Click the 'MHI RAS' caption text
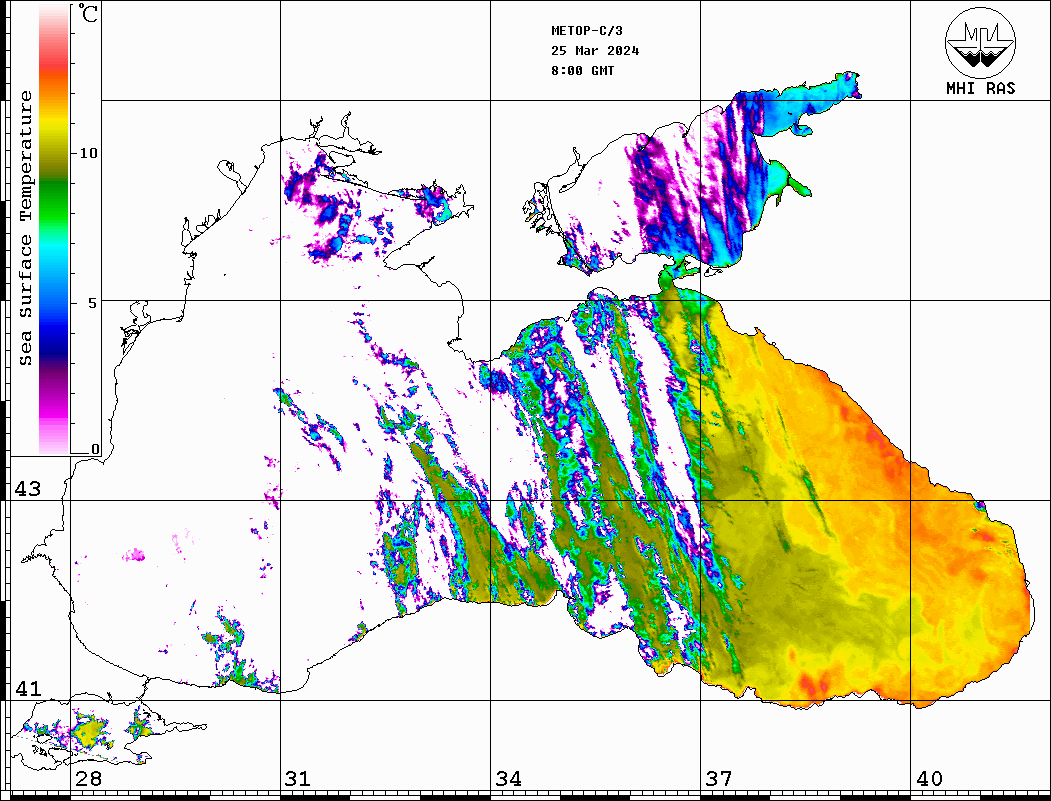Viewport: 1051px width, 801px height. click(981, 88)
